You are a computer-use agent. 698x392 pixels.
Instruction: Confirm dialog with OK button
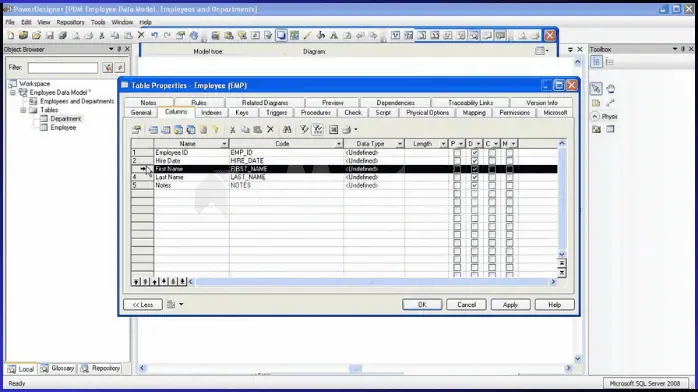tap(422, 305)
